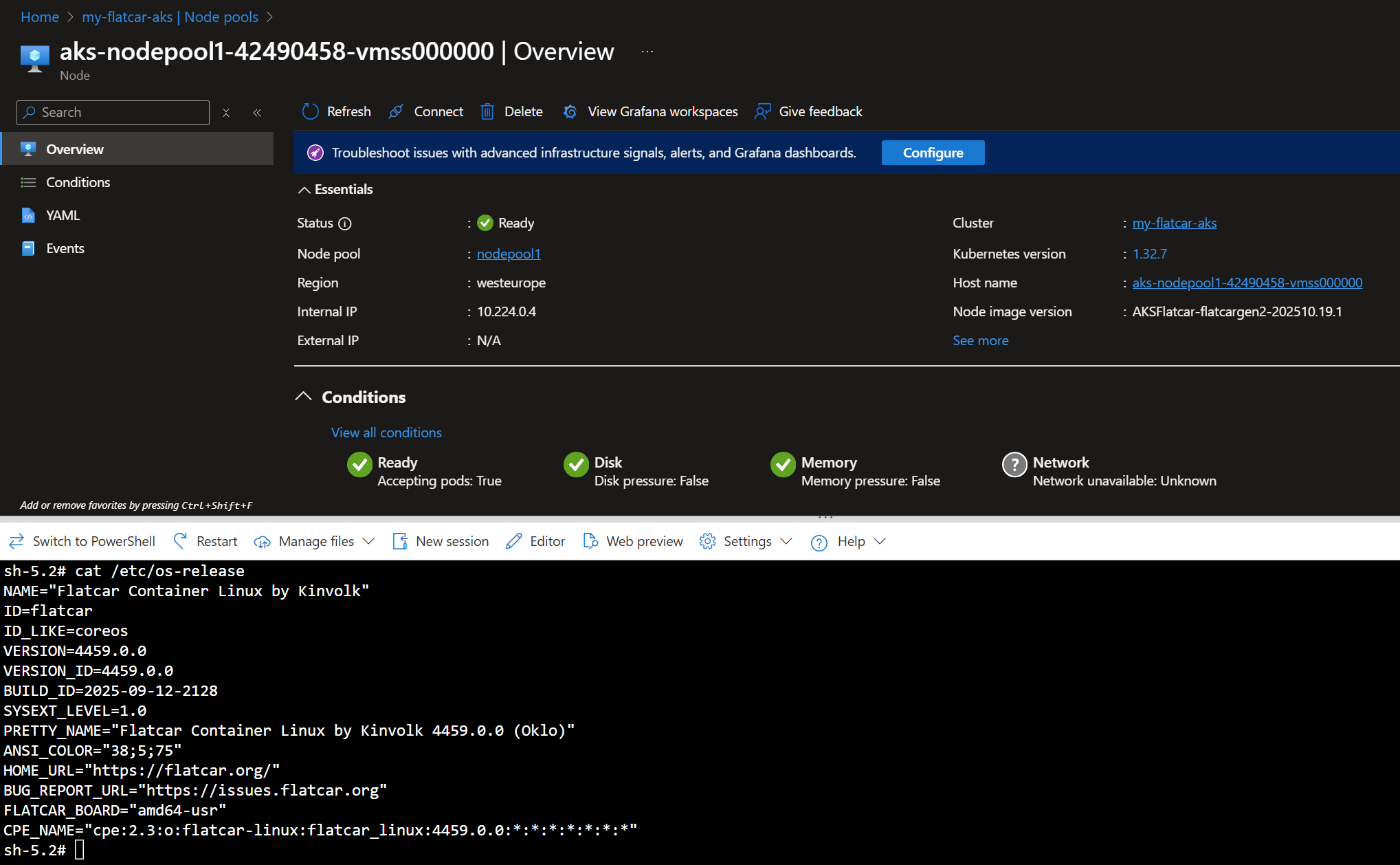Select the YAML sidebar item
1400x865 pixels.
pos(63,215)
